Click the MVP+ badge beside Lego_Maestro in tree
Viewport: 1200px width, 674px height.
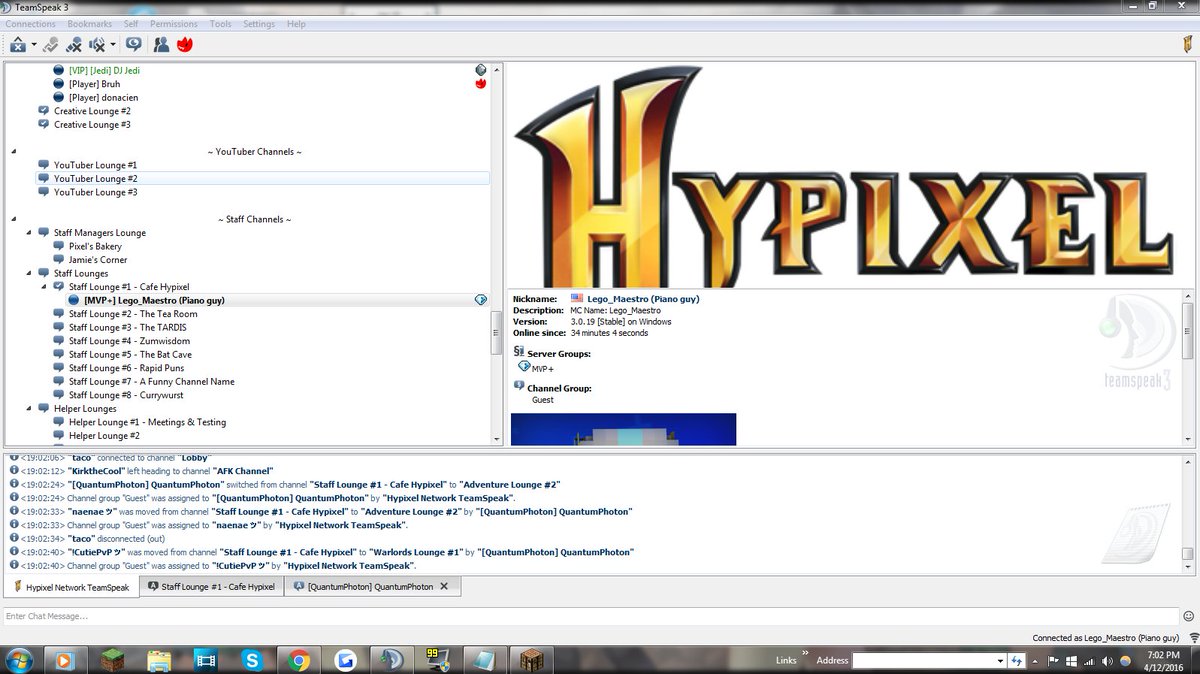click(x=481, y=300)
